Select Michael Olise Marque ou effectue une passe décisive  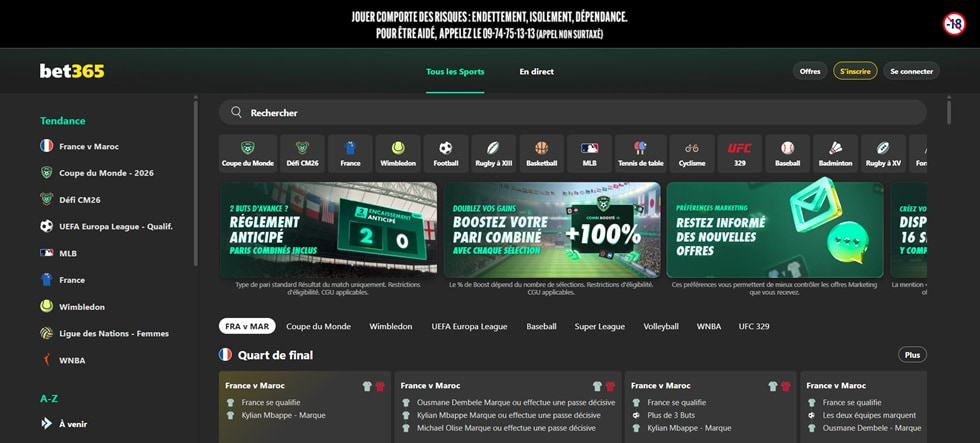[x=506, y=428]
